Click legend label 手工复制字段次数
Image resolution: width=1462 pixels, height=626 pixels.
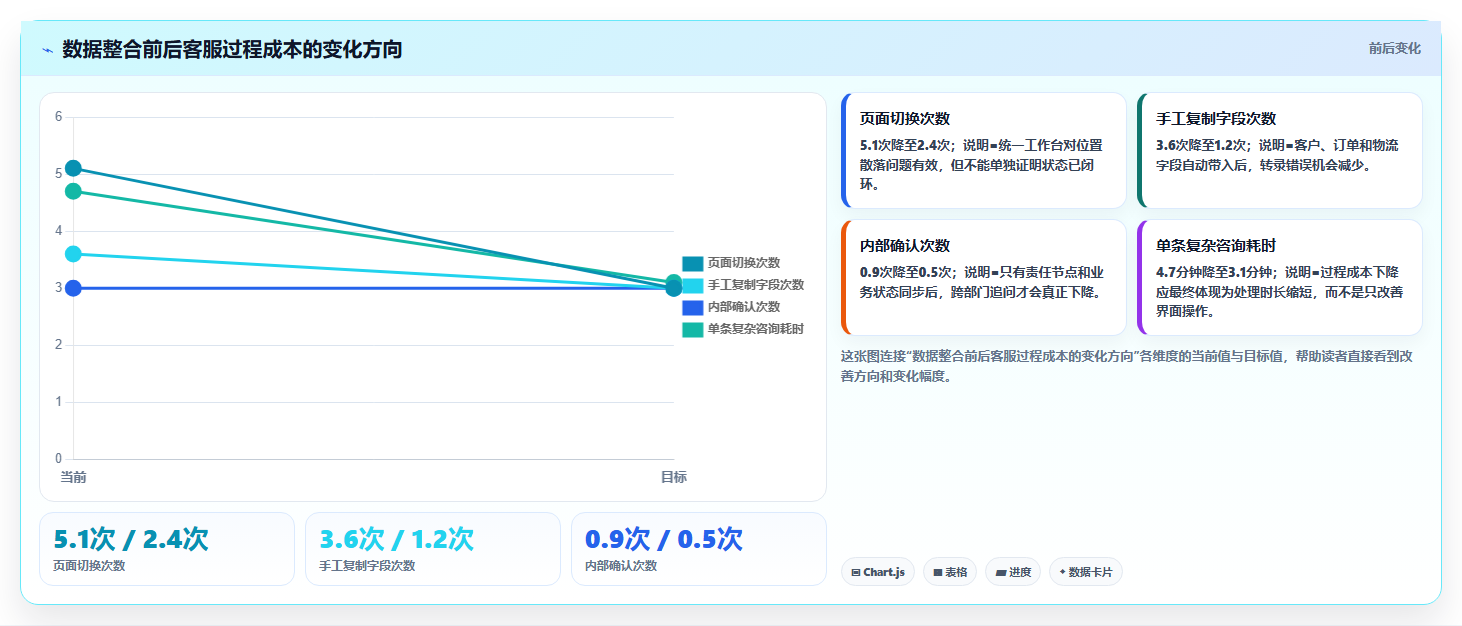pyautogui.click(x=756, y=285)
